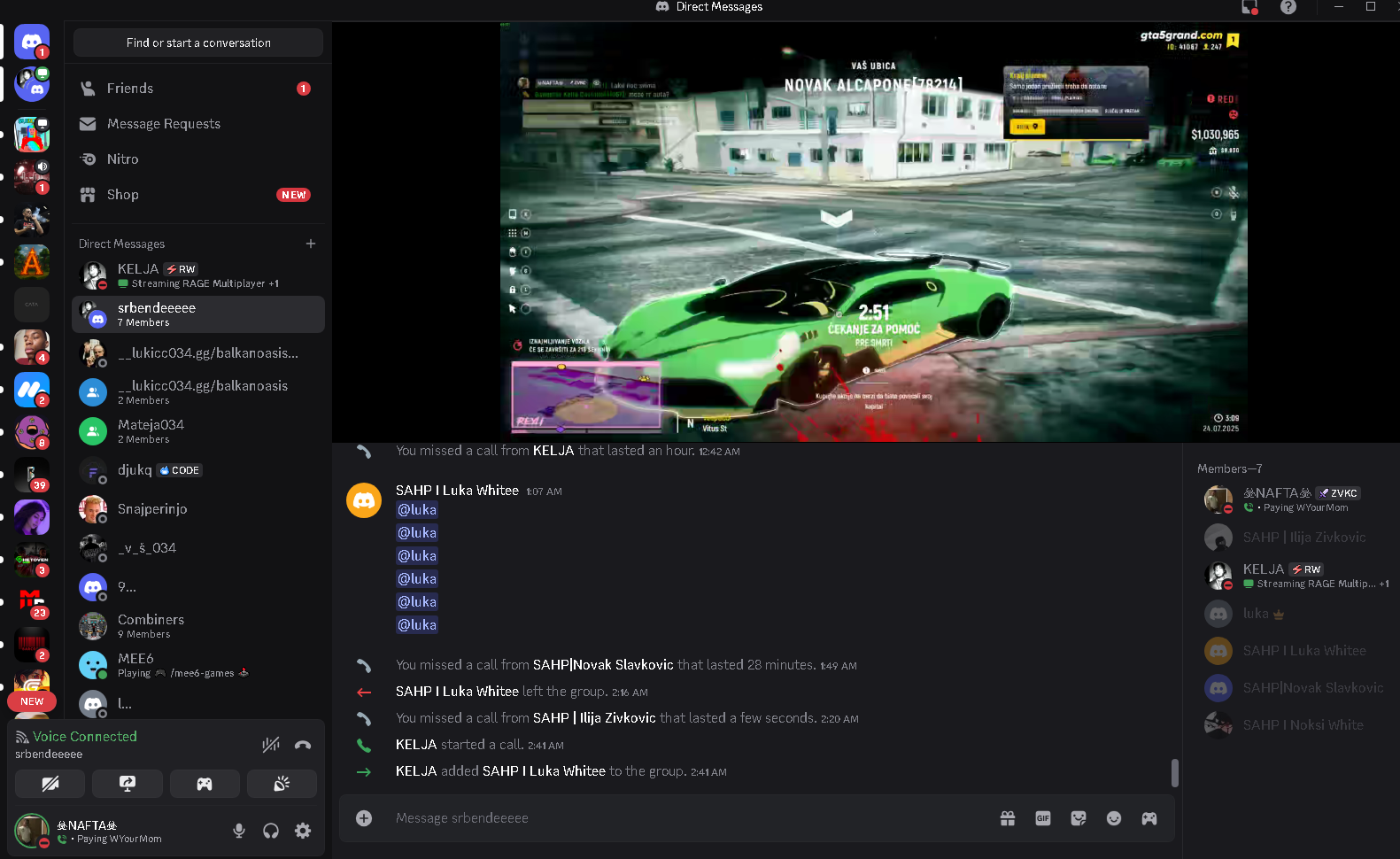The image size is (1400, 859).
Task: Open server with blue logo, badge 2
Action: pyautogui.click(x=32, y=390)
